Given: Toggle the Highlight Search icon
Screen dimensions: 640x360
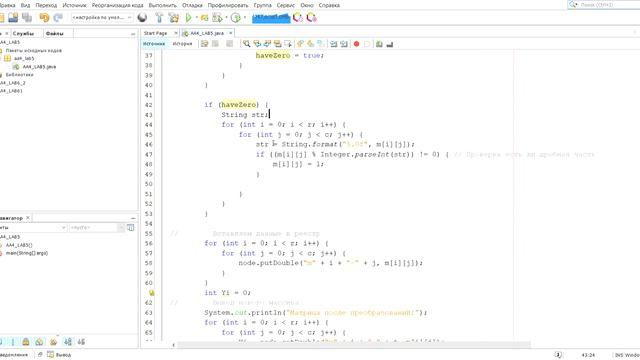Looking at the screenshot, I should (278, 44).
